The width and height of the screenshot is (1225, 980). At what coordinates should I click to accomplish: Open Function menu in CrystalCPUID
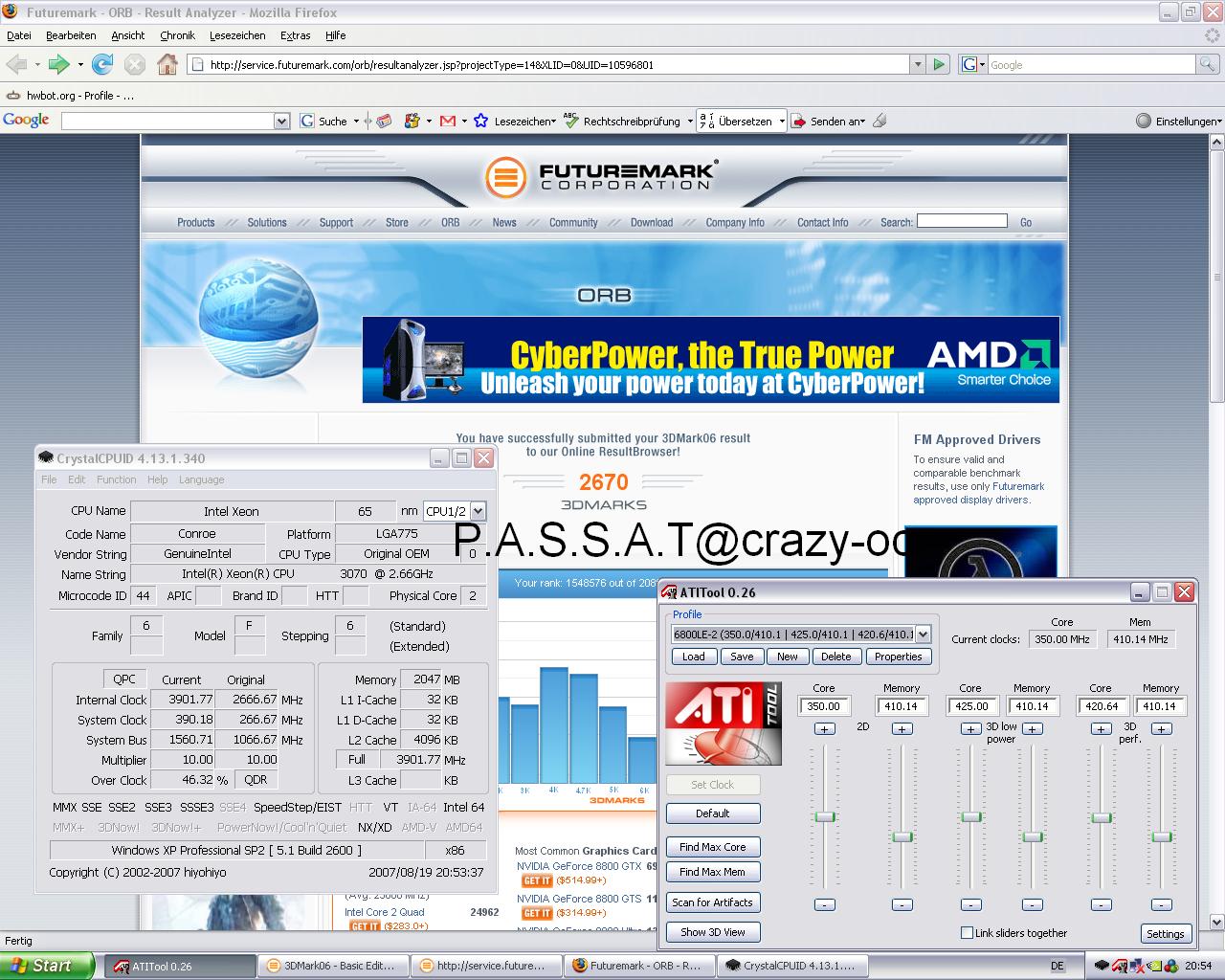tap(116, 479)
